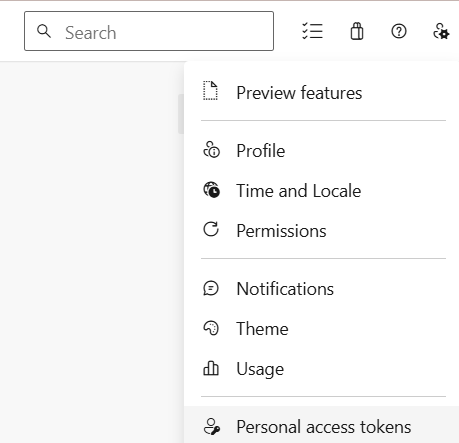Image resolution: width=459 pixels, height=443 pixels.
Task: Open the User settings icon
Action: [441, 31]
